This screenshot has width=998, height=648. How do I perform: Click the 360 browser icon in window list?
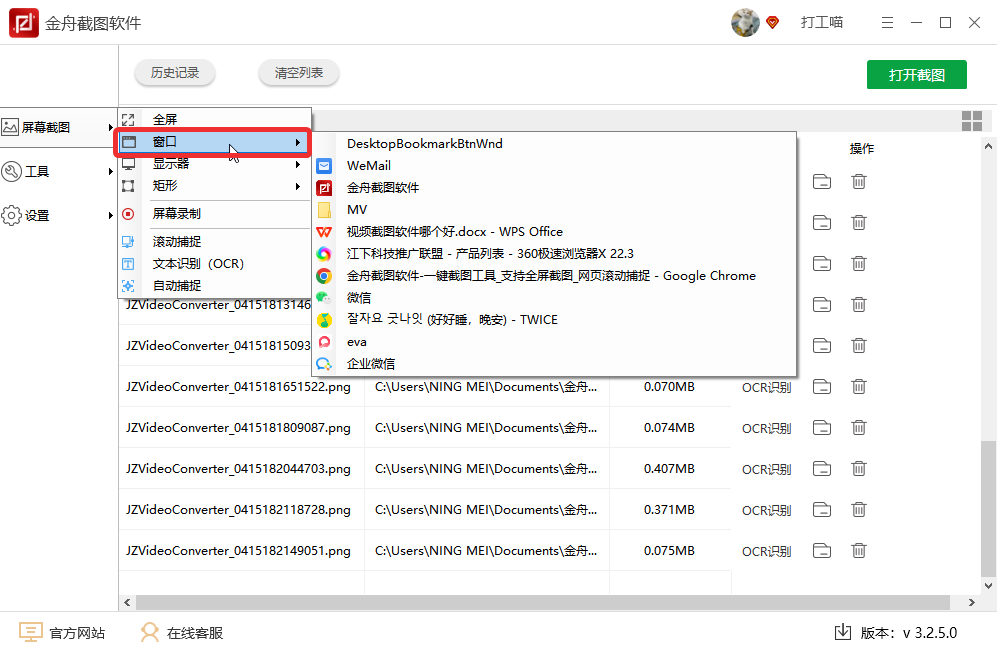pyautogui.click(x=324, y=254)
